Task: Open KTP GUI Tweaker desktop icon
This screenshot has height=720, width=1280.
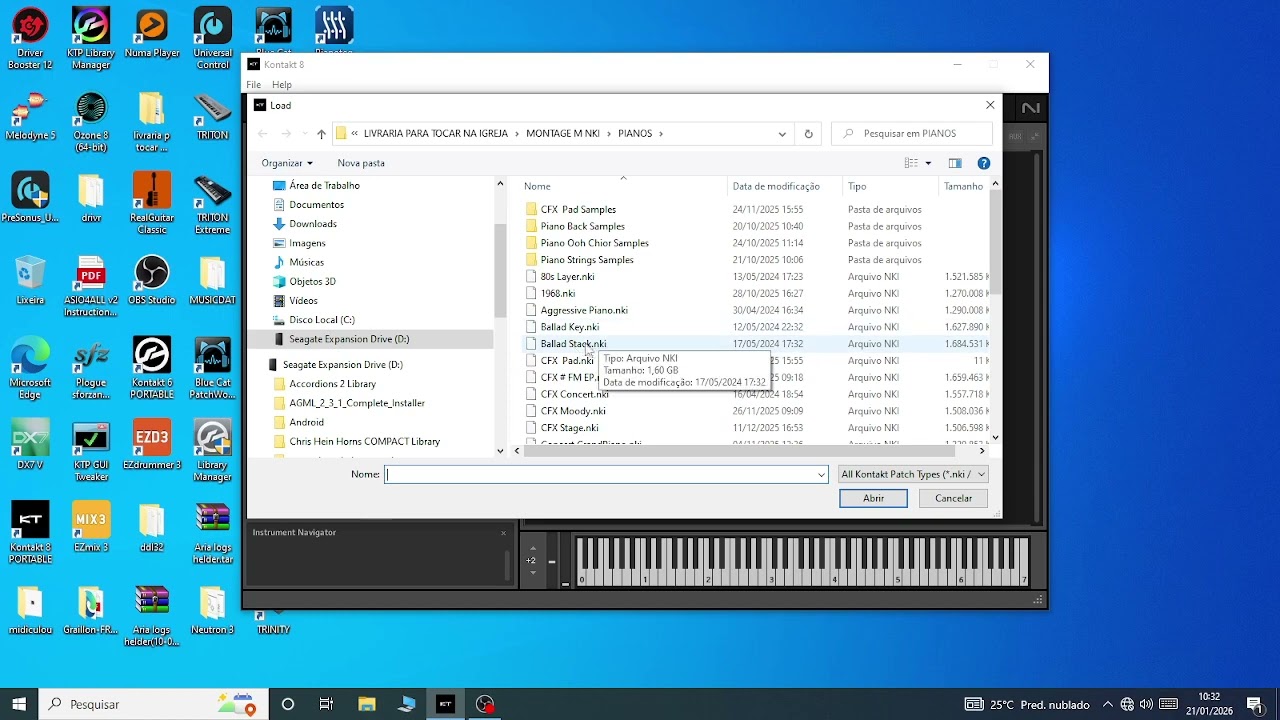Action: (x=91, y=451)
